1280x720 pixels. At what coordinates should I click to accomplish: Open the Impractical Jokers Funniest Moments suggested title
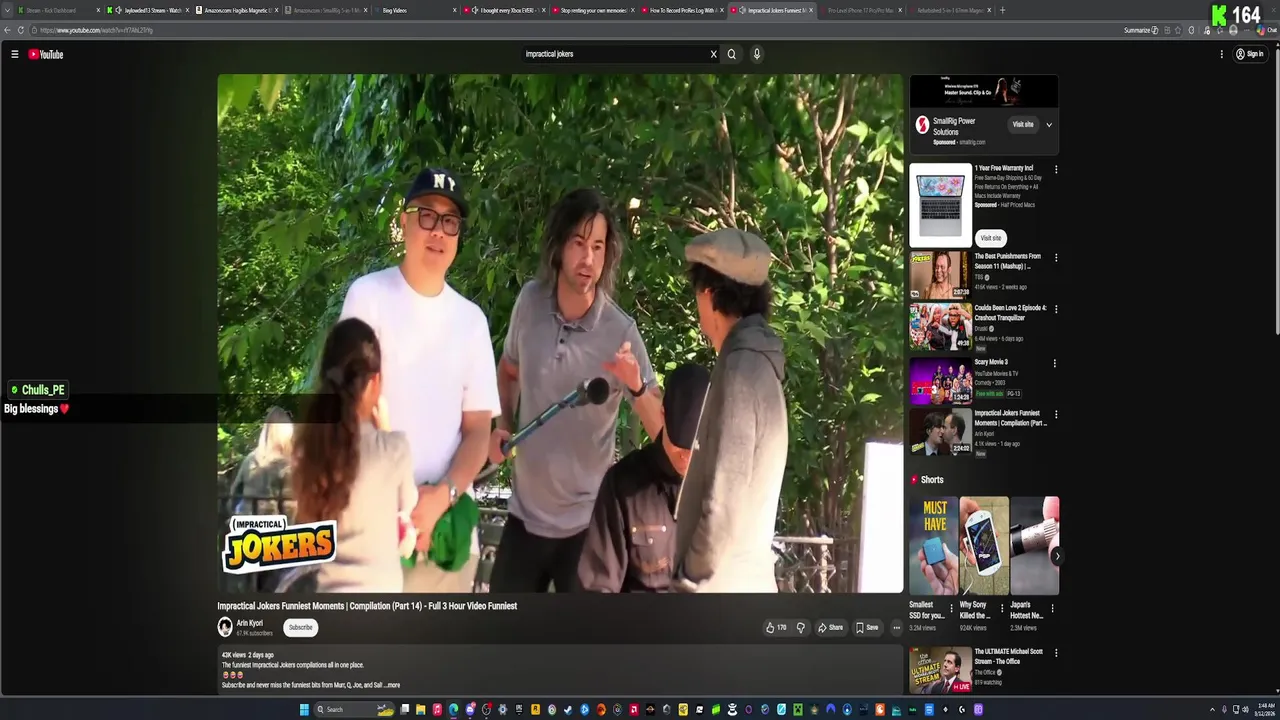tap(1011, 418)
